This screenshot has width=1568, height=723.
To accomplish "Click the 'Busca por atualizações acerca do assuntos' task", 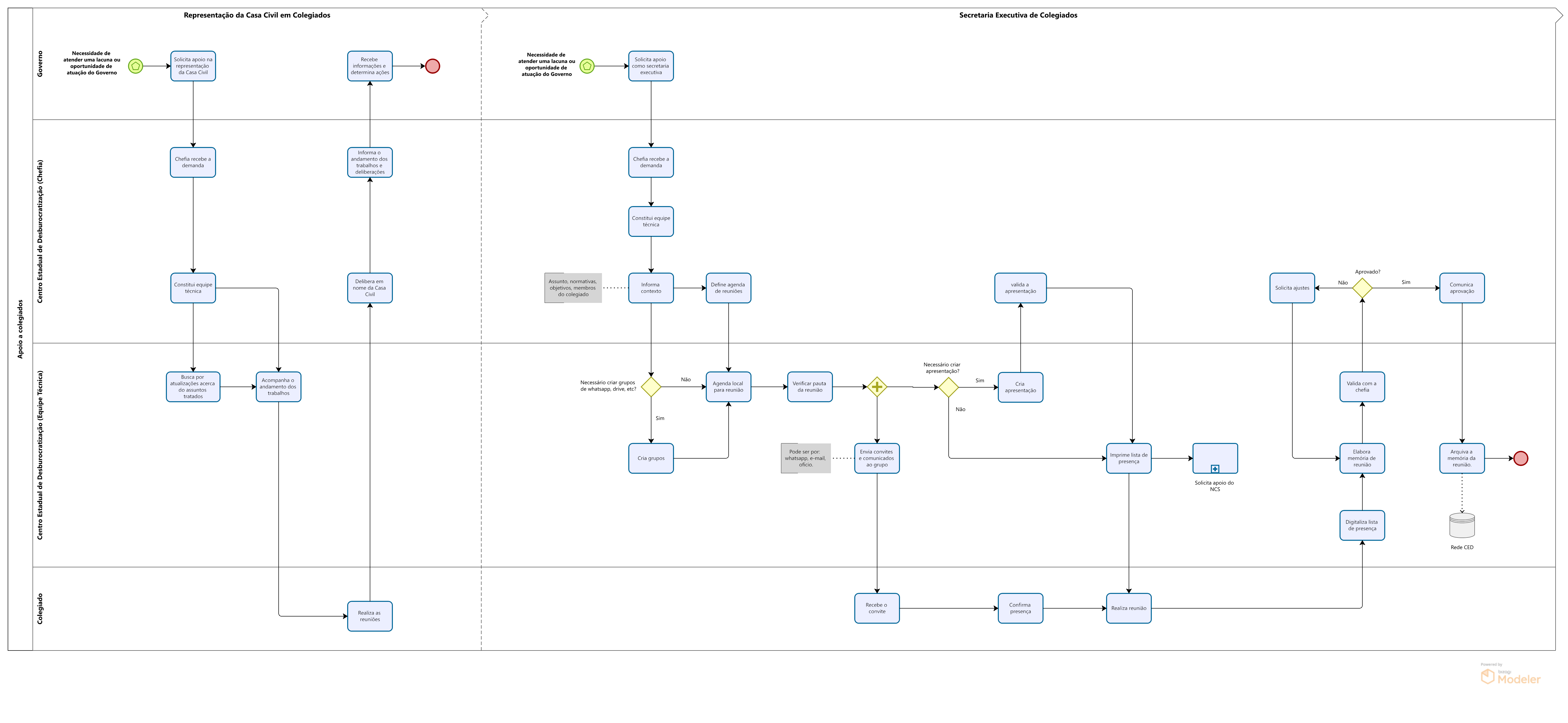I will tap(193, 387).
